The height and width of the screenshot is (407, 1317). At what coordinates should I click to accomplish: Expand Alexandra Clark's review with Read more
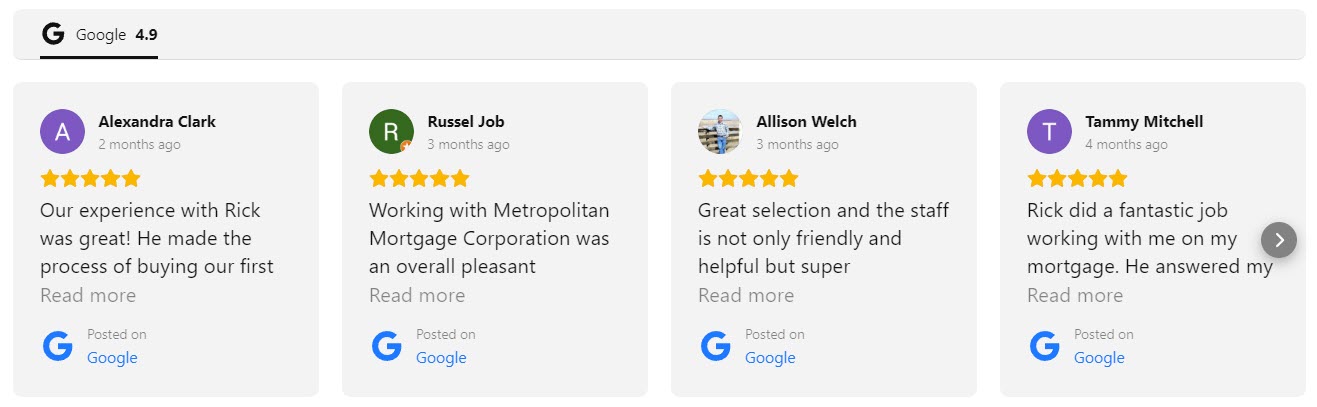click(88, 295)
